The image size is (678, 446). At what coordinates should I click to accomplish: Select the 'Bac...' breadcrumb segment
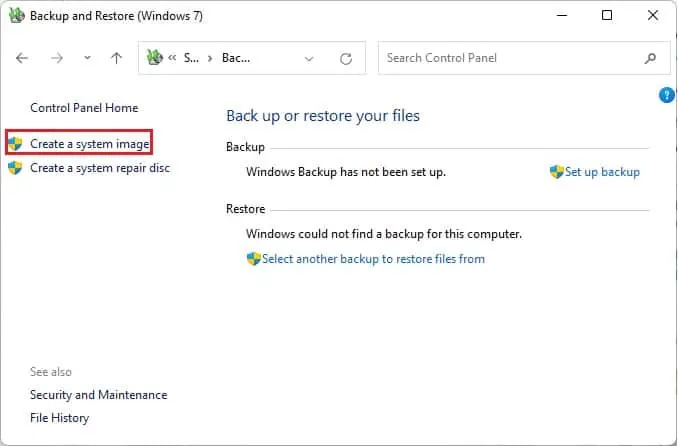tap(236, 58)
